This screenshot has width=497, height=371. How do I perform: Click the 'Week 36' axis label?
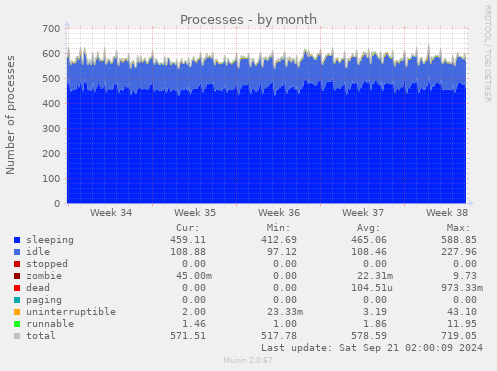point(279,213)
